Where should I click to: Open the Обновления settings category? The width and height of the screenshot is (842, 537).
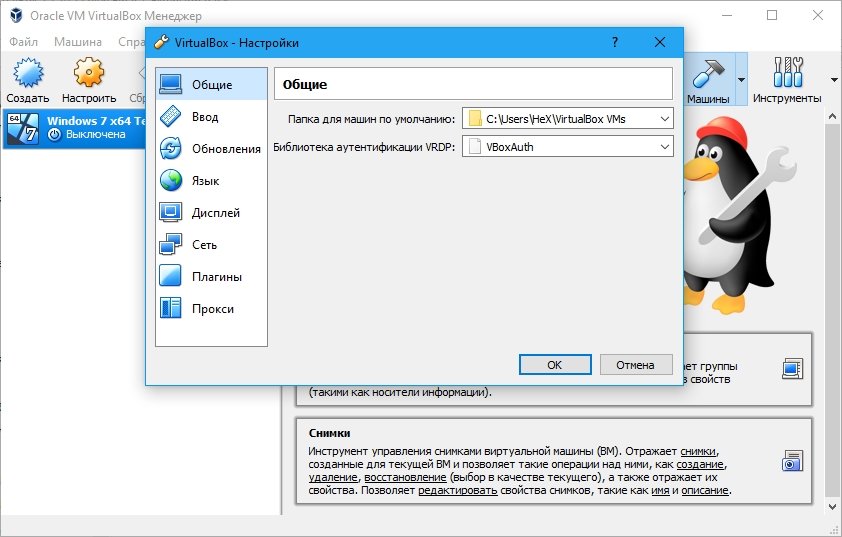211,149
